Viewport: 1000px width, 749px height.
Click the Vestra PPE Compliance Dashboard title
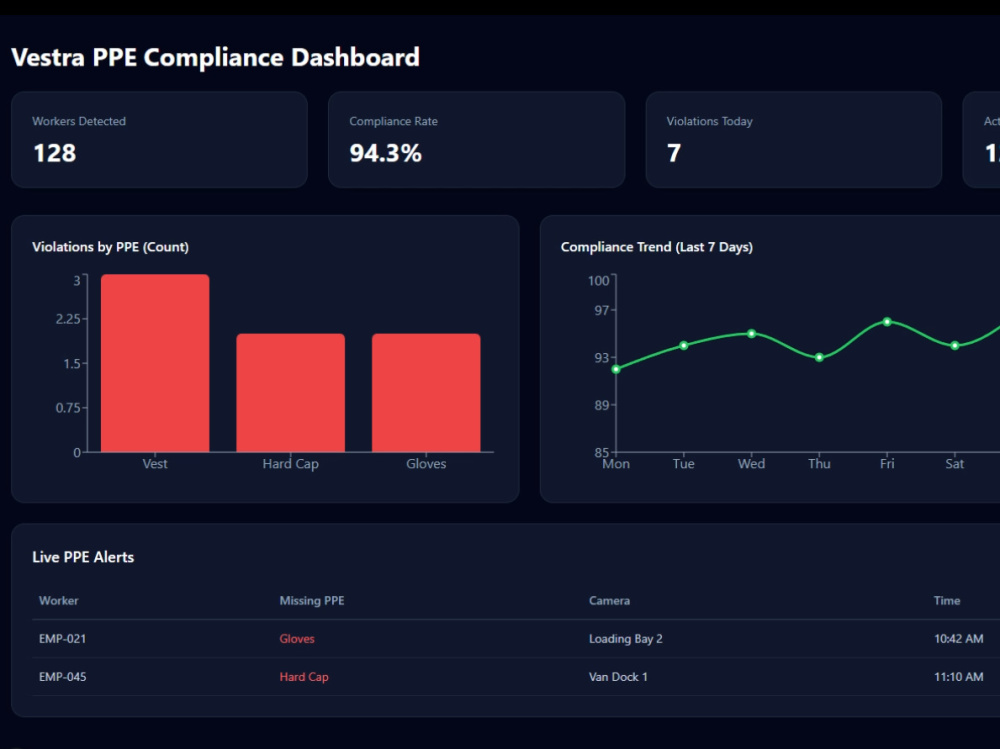pos(216,57)
